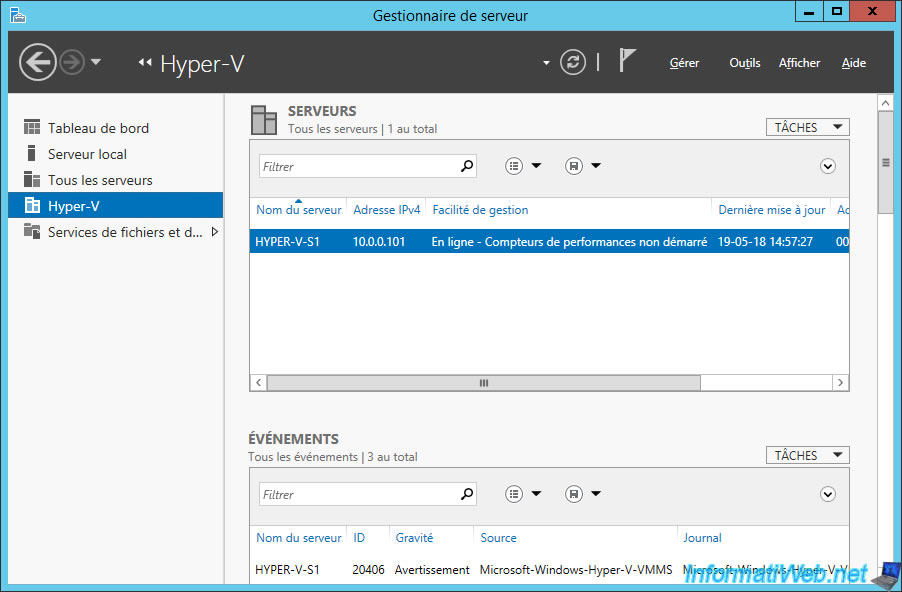The height and width of the screenshot is (592, 902).
Task: Click the refresh icon in header
Action: [573, 62]
